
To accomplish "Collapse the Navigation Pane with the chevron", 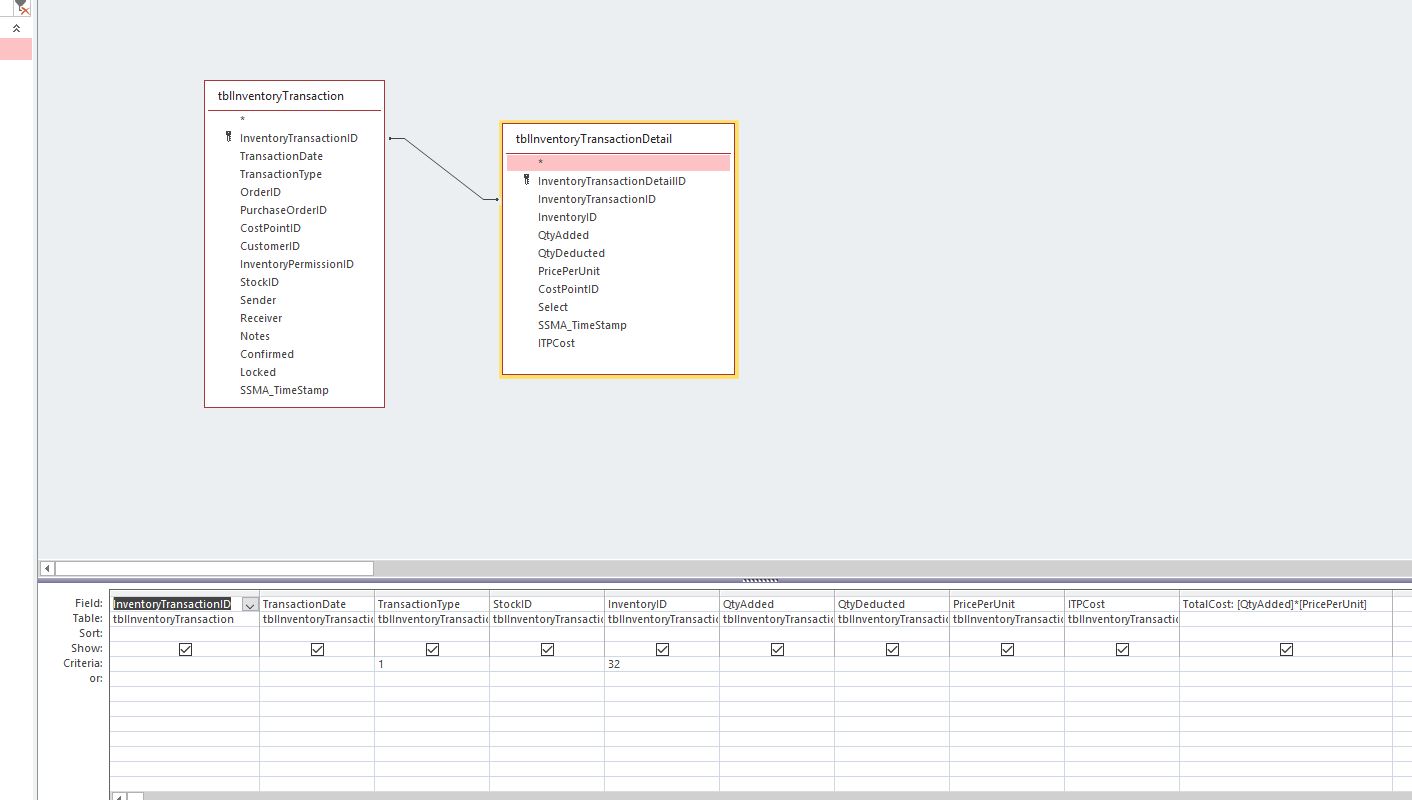I will [x=16, y=27].
